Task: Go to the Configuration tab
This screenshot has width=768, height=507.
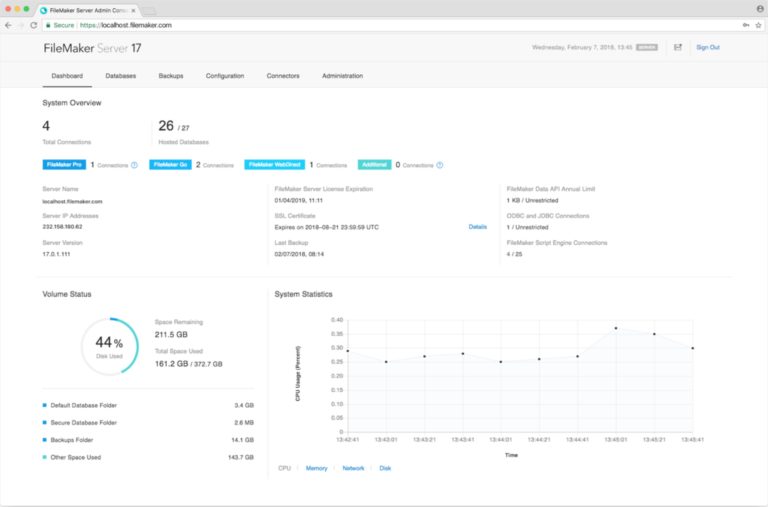Action: coord(225,76)
